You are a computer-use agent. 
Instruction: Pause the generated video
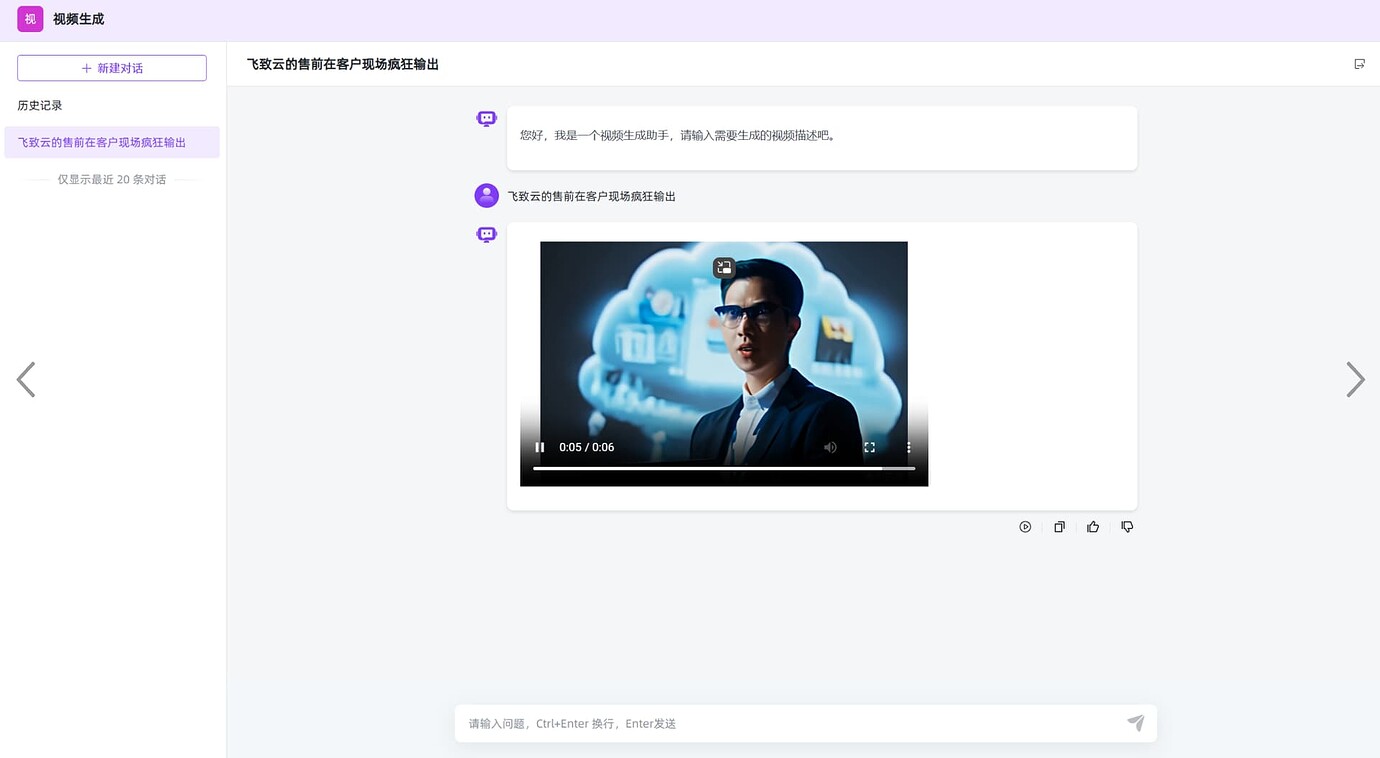click(x=540, y=447)
